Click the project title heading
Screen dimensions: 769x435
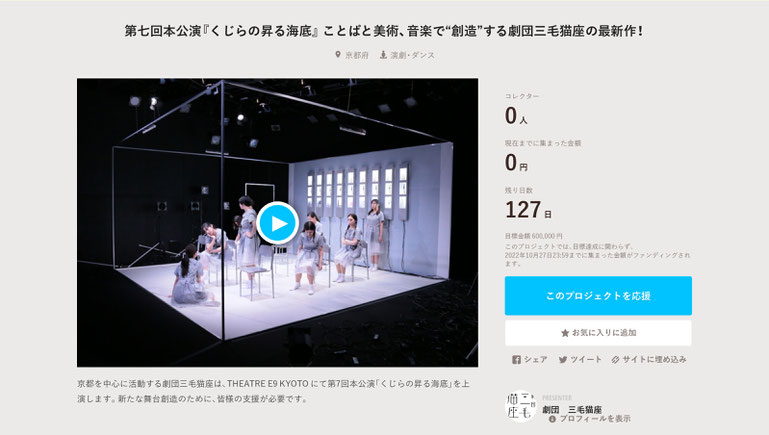click(384, 31)
